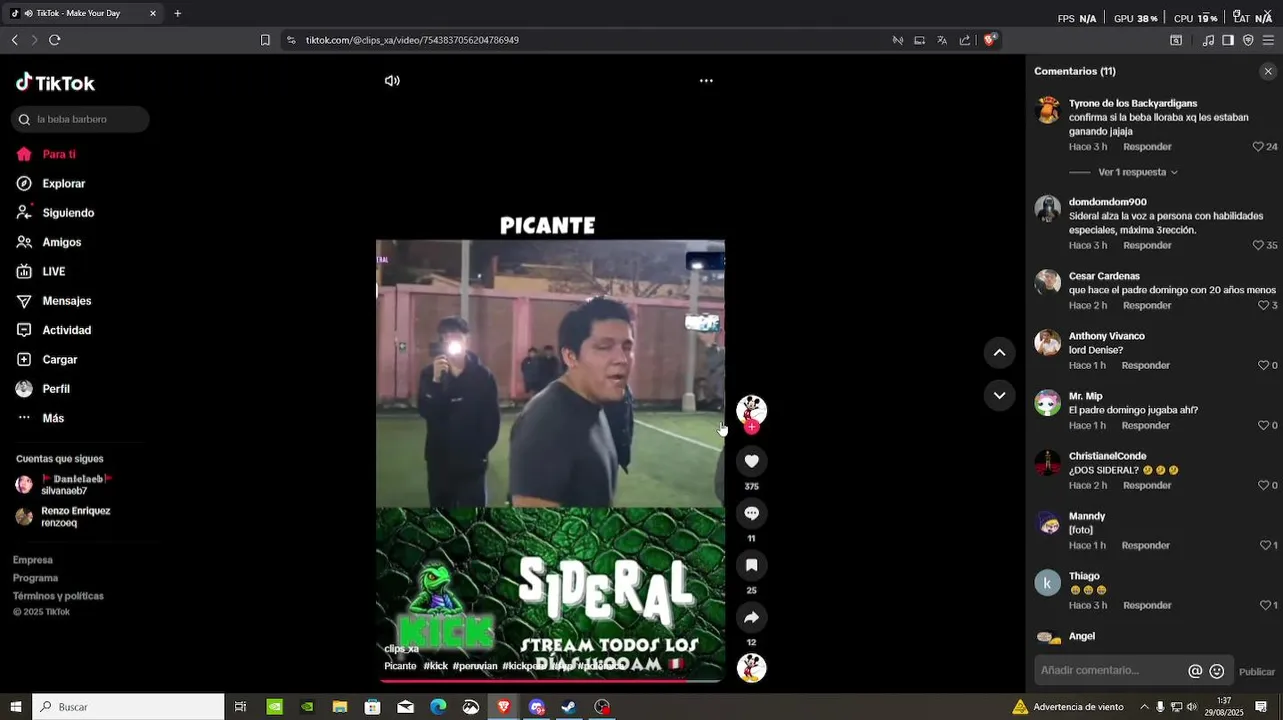This screenshot has width=1283, height=720.
Task: Open the spinning sound disc thumbnail
Action: tap(752, 668)
